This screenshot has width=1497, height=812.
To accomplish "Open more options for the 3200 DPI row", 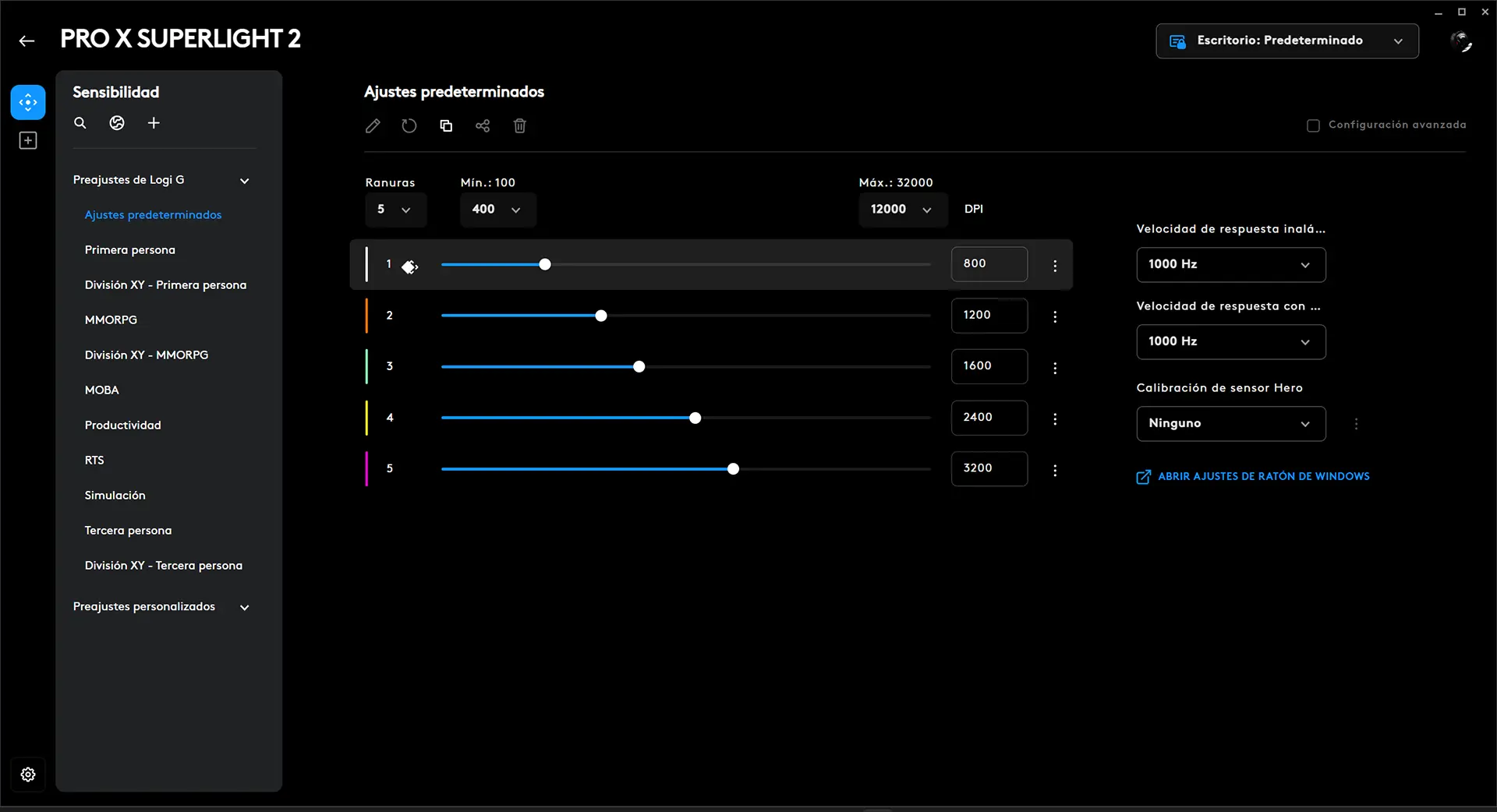I will (x=1055, y=471).
